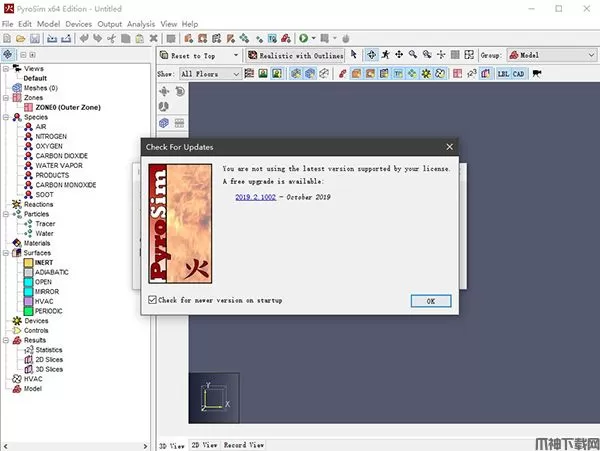Uncheck Check for newer version on startup

(152, 300)
